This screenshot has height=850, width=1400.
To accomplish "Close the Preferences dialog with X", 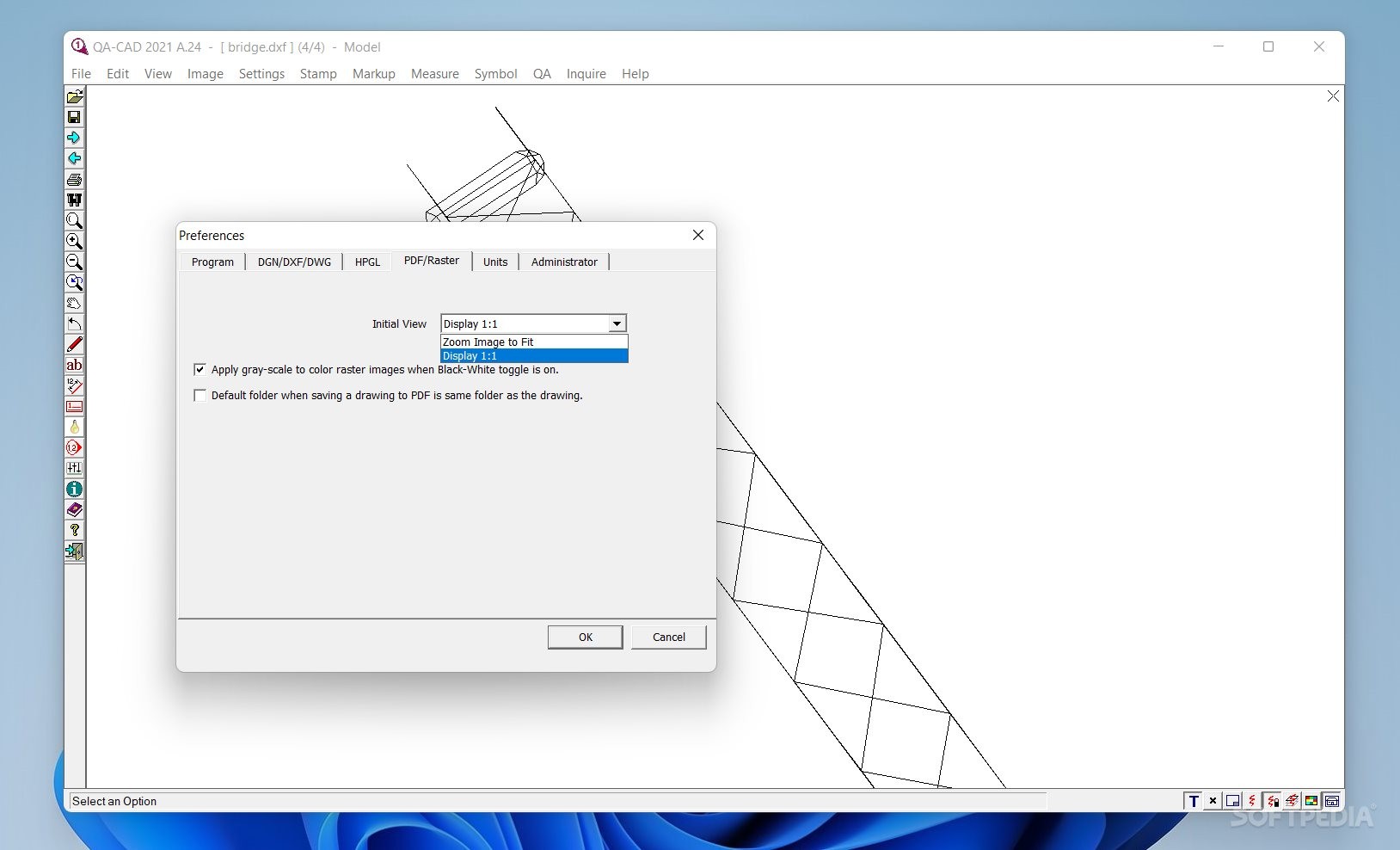I will click(698, 235).
